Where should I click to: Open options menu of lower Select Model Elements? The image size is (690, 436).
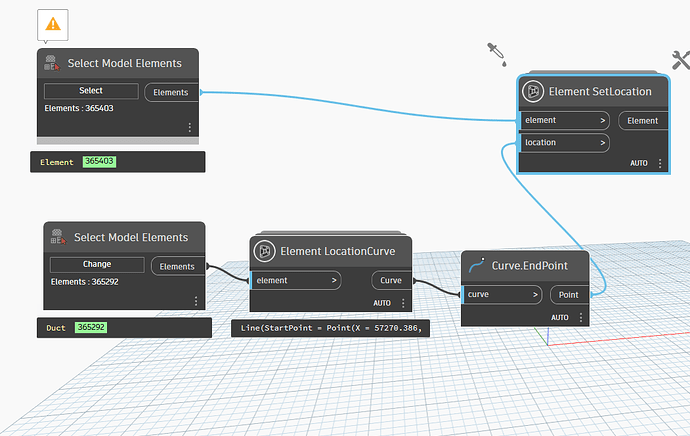click(196, 301)
